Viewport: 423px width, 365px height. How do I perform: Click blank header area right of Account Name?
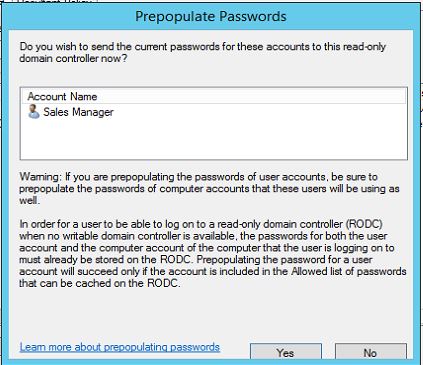pyautogui.click(x=252, y=97)
